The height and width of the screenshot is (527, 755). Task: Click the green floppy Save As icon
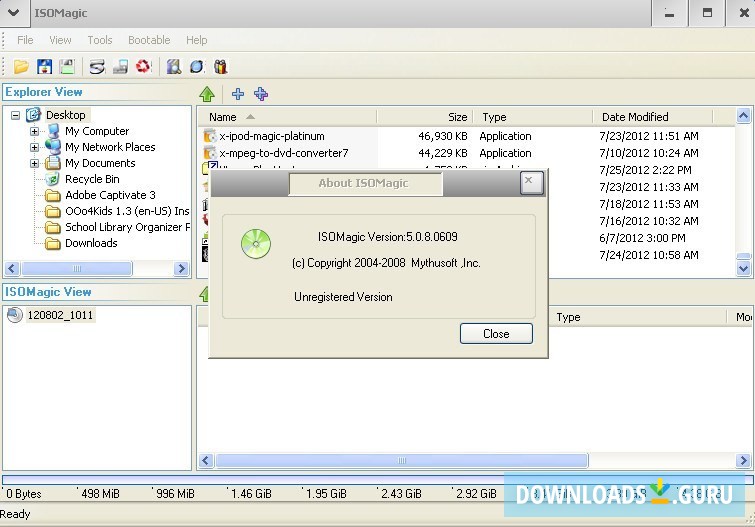click(x=67, y=66)
